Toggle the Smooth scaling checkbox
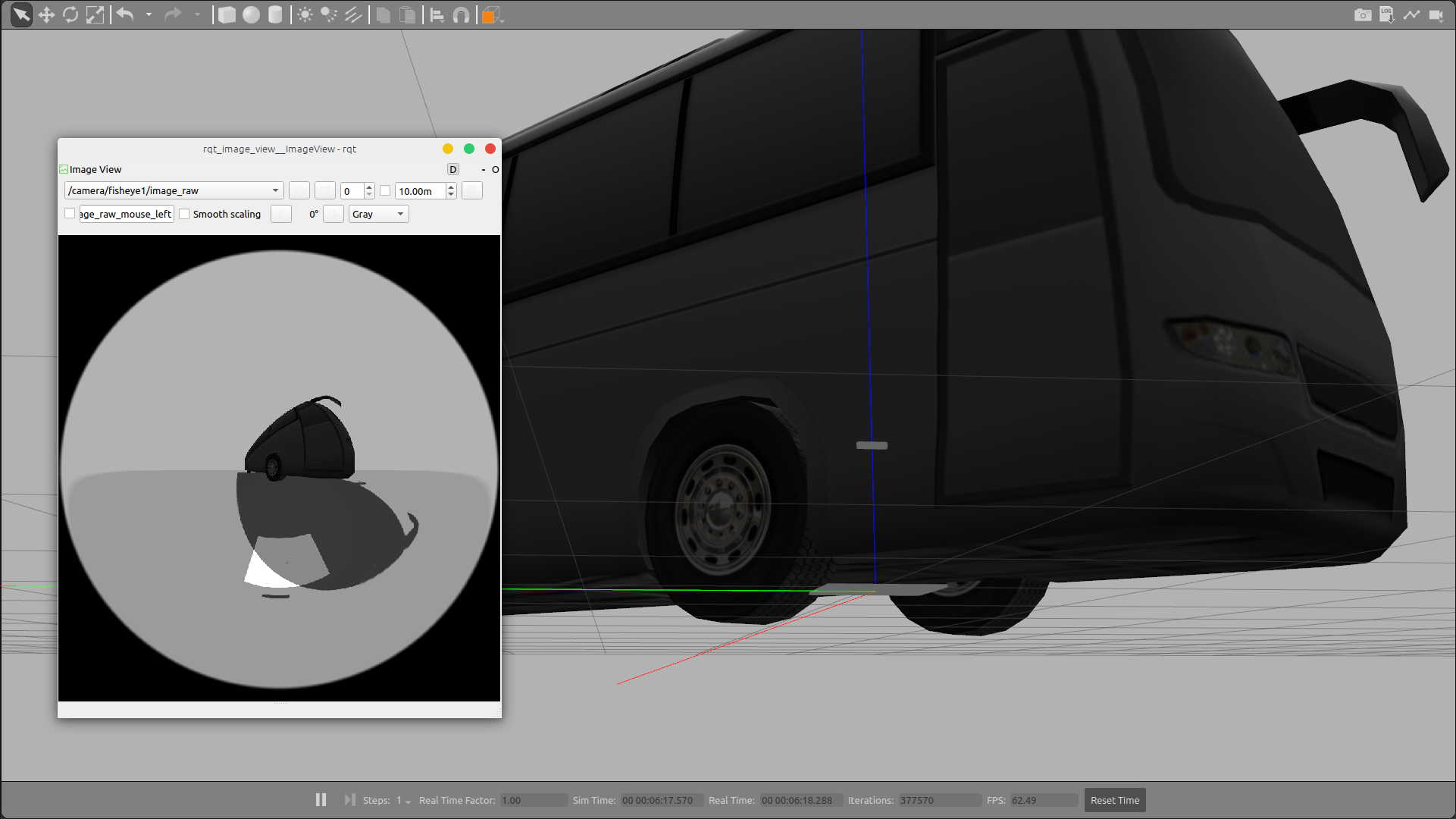Screen dimensions: 1456x819 [184, 214]
